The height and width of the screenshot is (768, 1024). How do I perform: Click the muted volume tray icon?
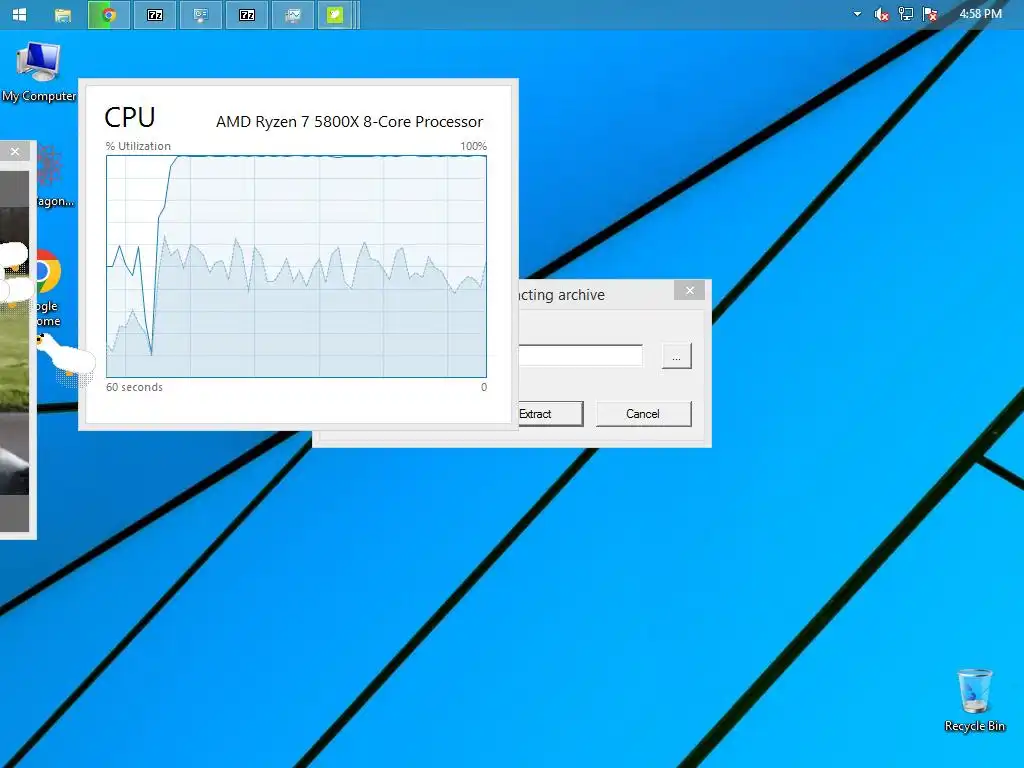(881, 14)
